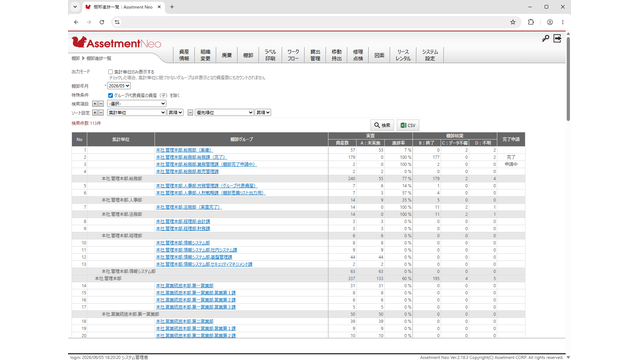The height and width of the screenshot is (360, 640).
Task: Open the inventory group link in row No 5
Action: click(207, 186)
